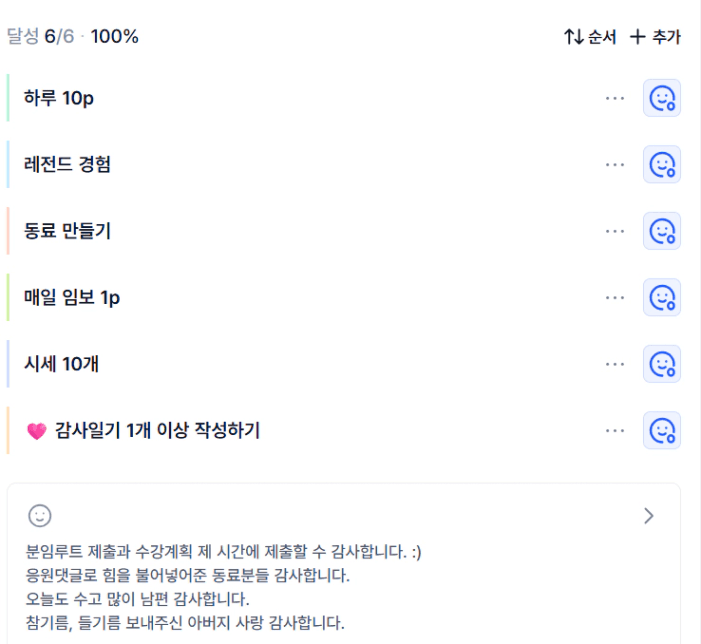Click the smiley face icon in the note card
701x644 pixels.
[x=40, y=516]
